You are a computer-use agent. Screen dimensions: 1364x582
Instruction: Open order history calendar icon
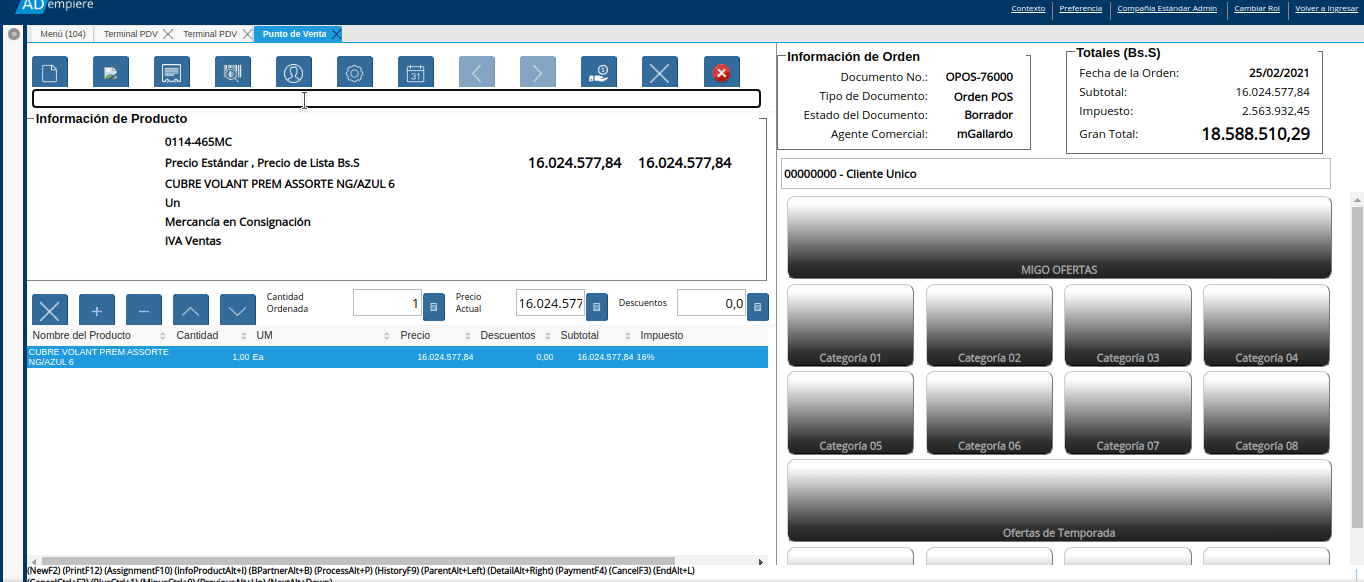click(x=416, y=72)
